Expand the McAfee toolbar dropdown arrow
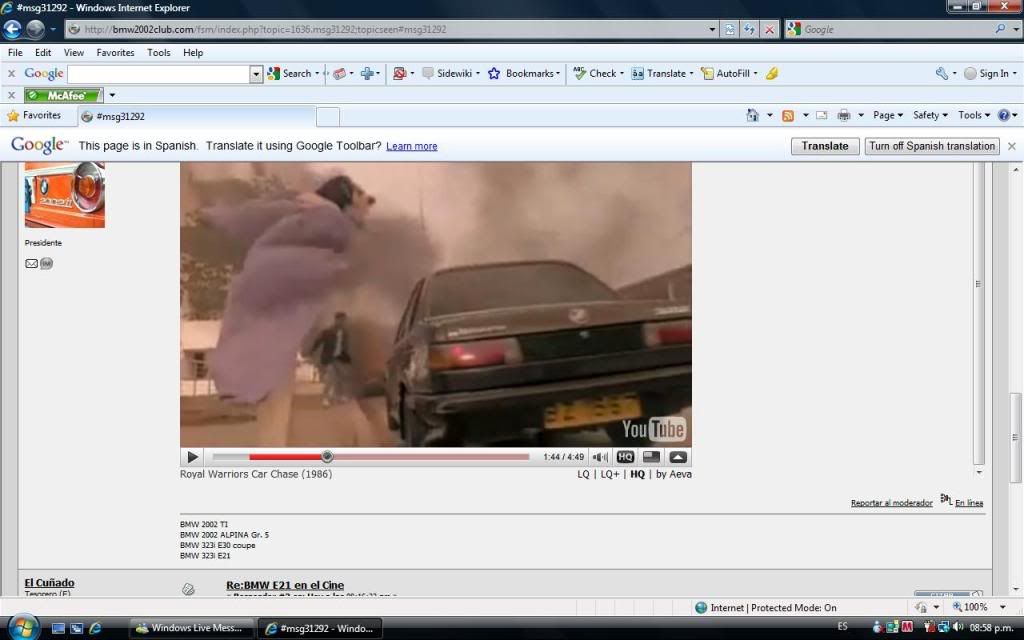 [112, 95]
